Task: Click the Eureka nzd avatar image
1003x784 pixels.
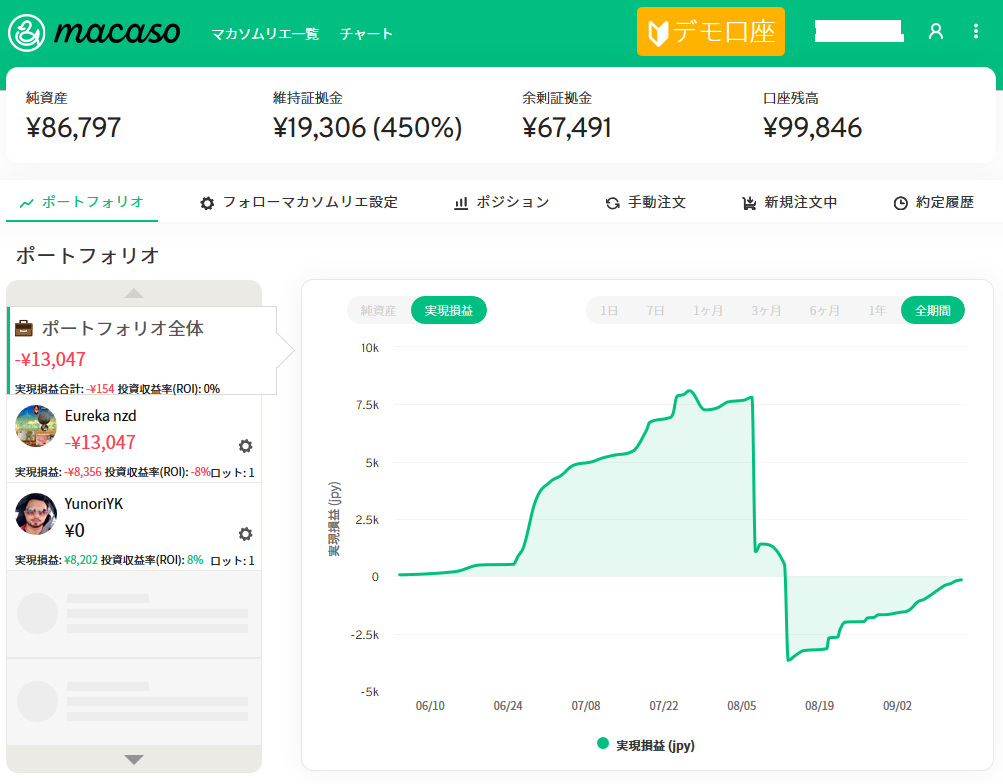Action: click(x=36, y=426)
